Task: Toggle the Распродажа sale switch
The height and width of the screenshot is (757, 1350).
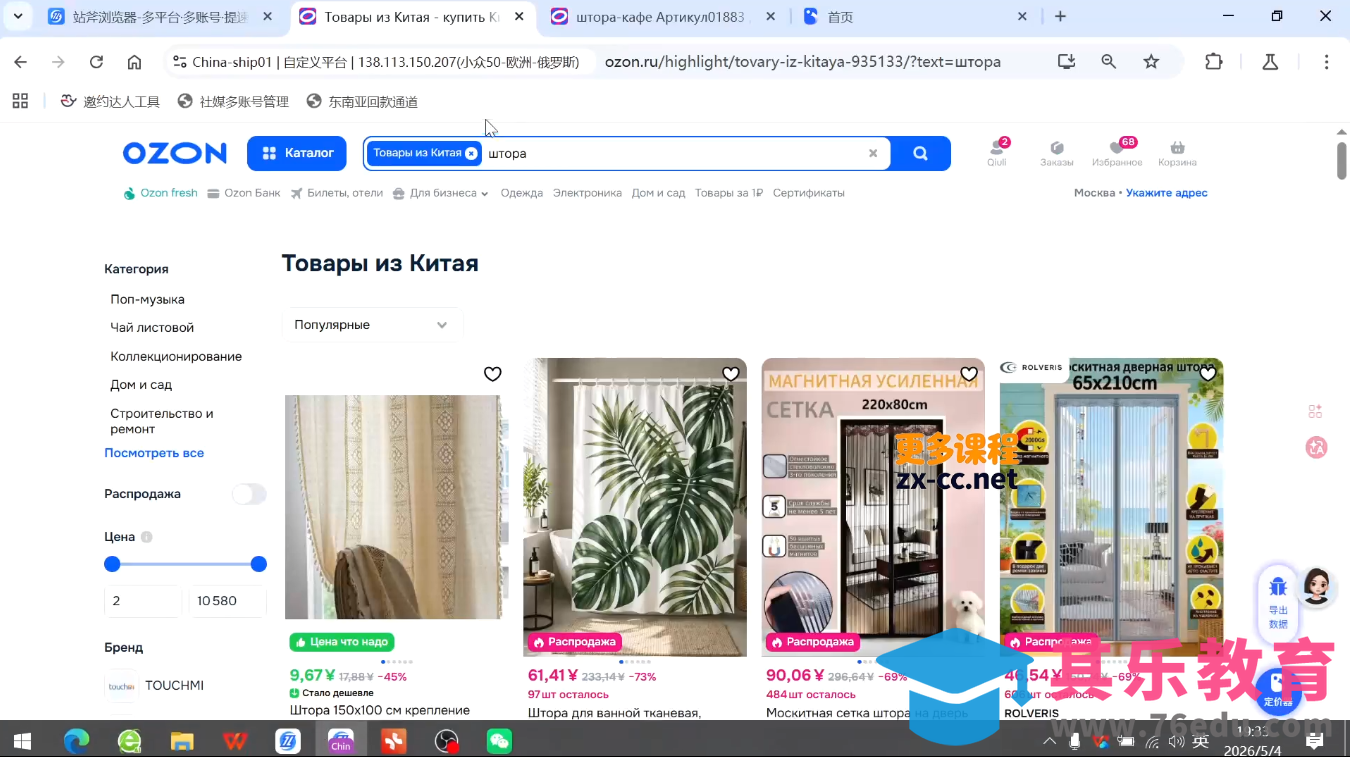Action: coord(249,494)
